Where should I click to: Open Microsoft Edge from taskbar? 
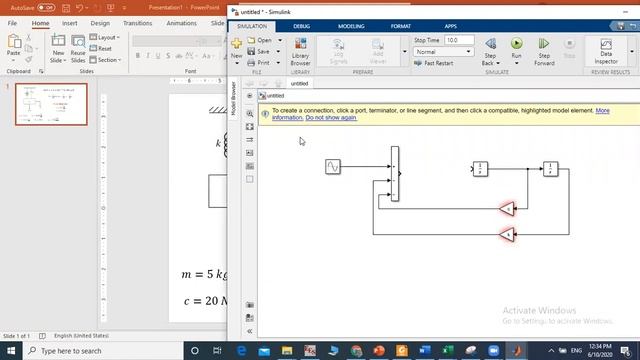[x=242, y=351]
